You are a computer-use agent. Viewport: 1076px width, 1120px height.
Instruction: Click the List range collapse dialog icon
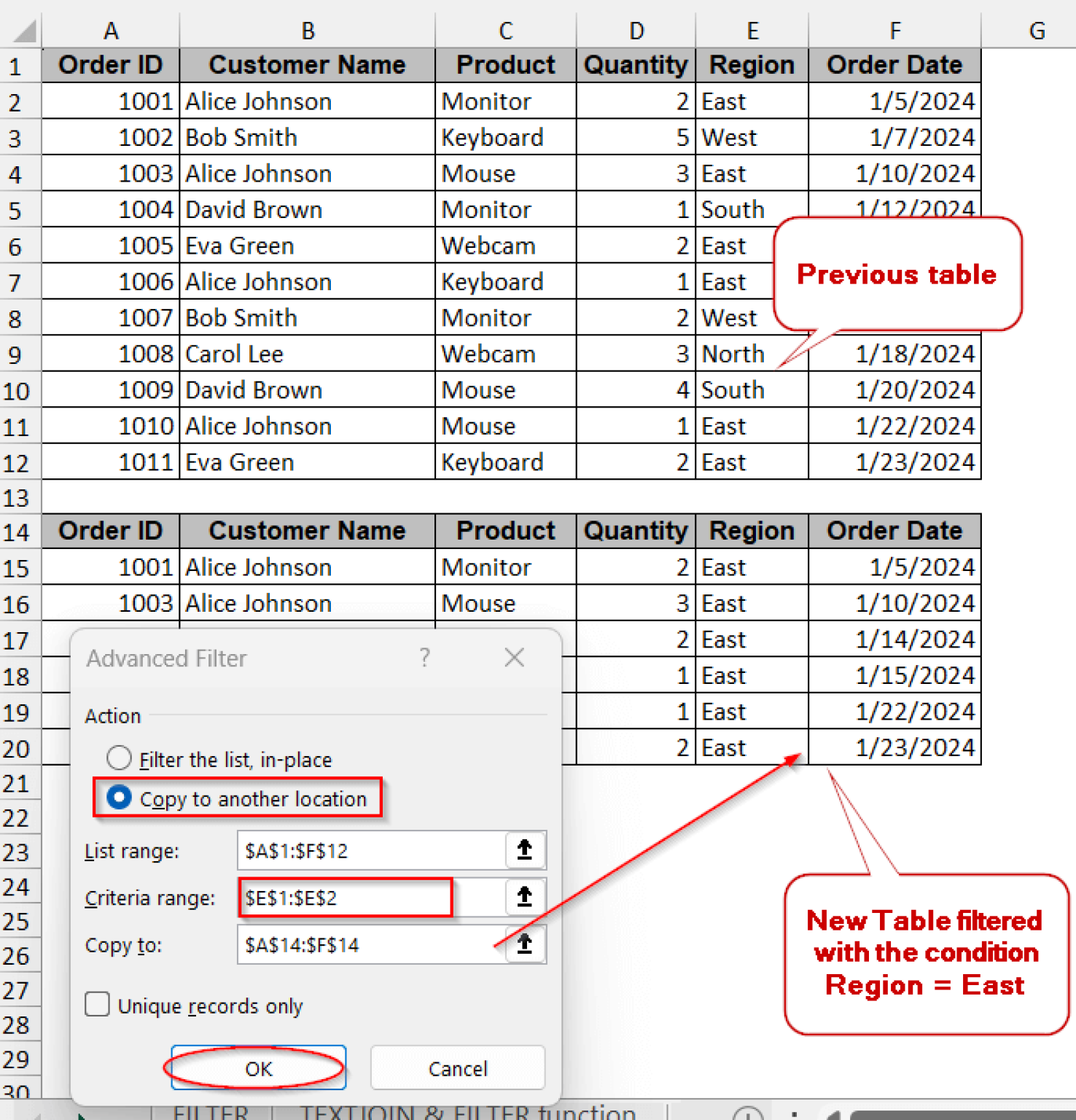click(524, 850)
